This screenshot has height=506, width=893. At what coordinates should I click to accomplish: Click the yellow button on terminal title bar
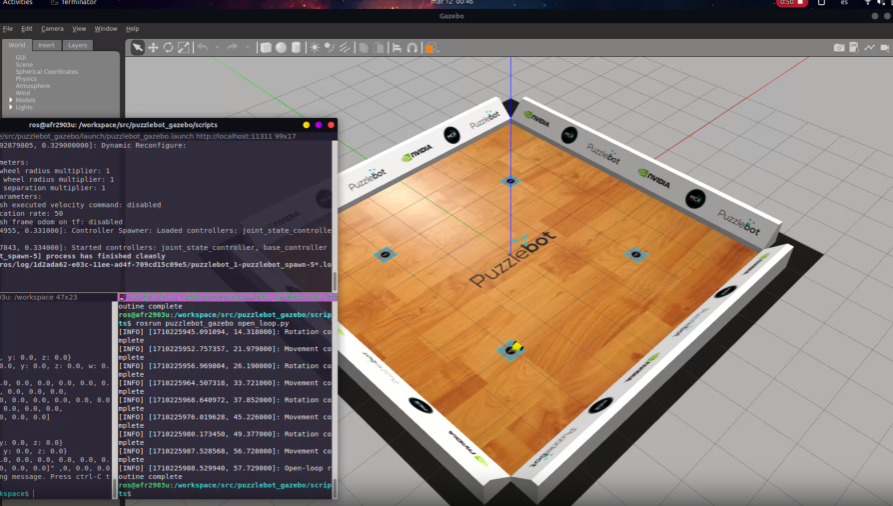click(x=306, y=125)
